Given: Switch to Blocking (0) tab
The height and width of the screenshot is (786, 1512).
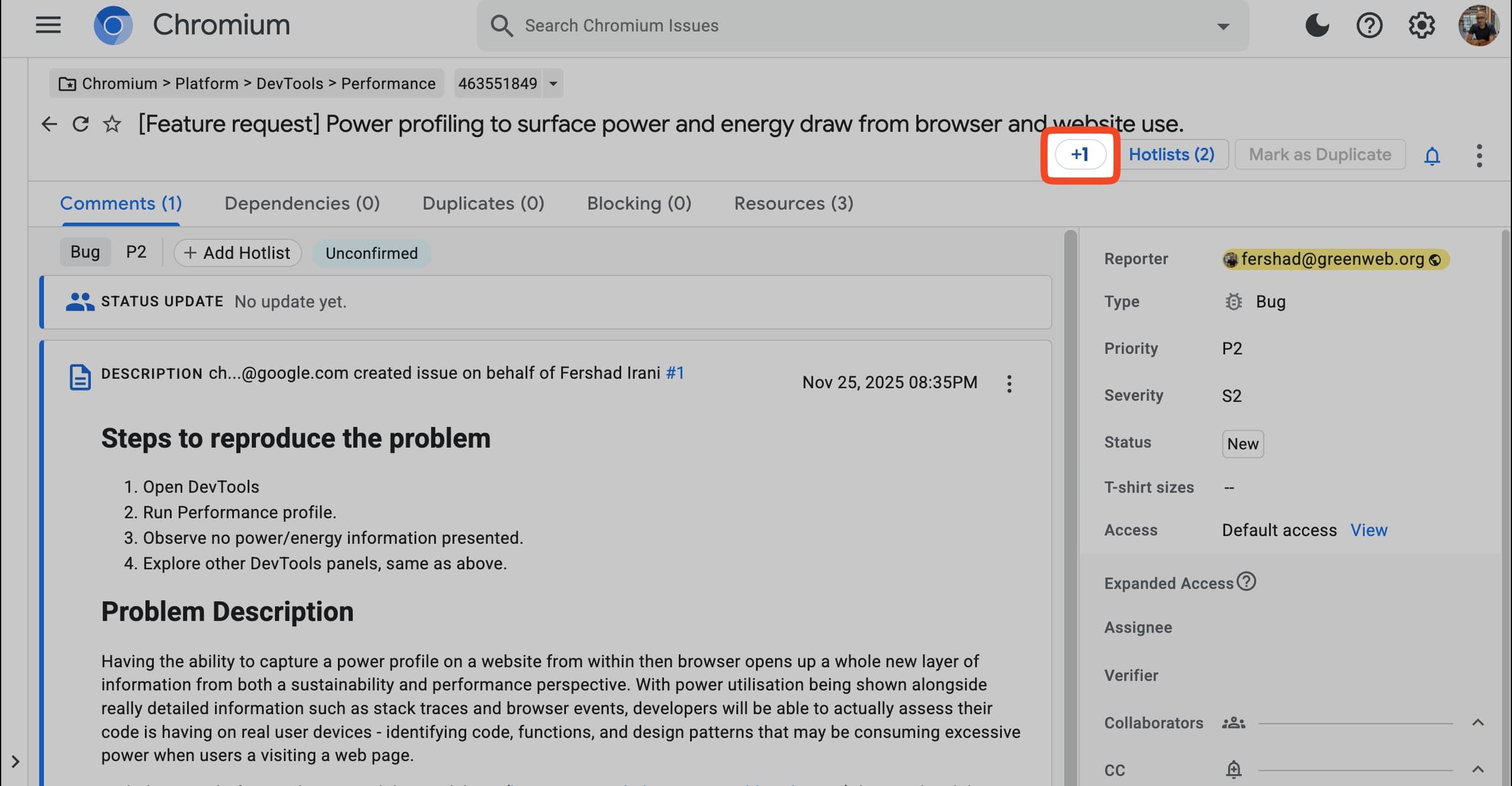Looking at the screenshot, I should tap(639, 204).
